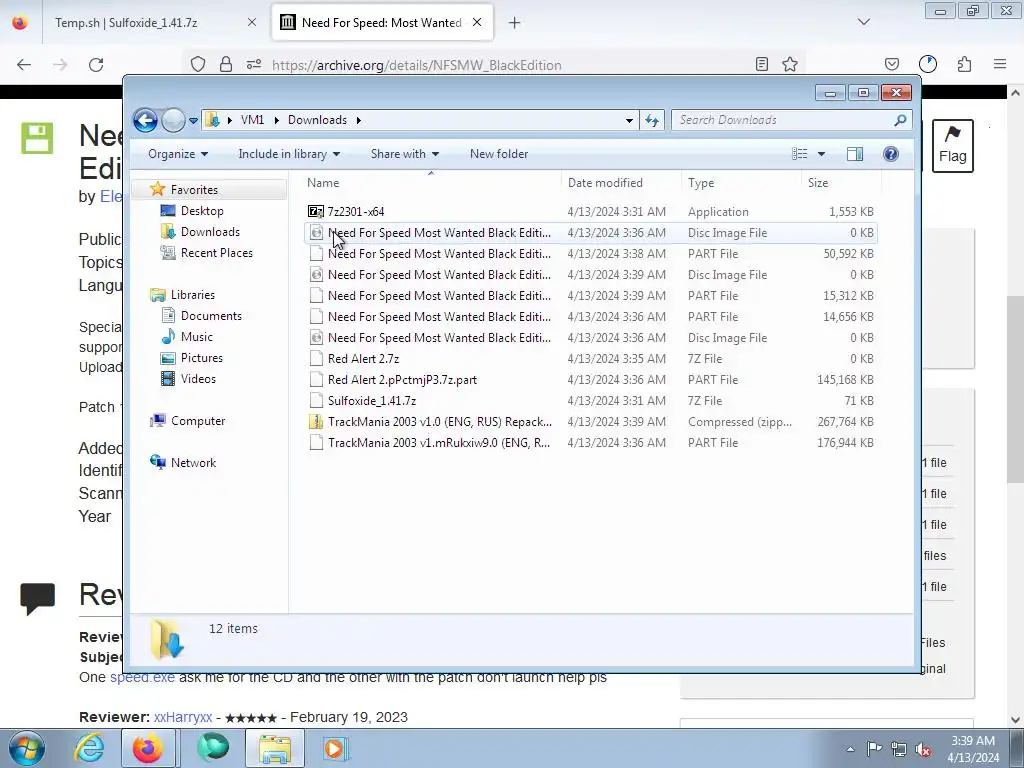Select the Need For Speed 15,312 KB PART file
1024x768 pixels.
[x=590, y=296]
